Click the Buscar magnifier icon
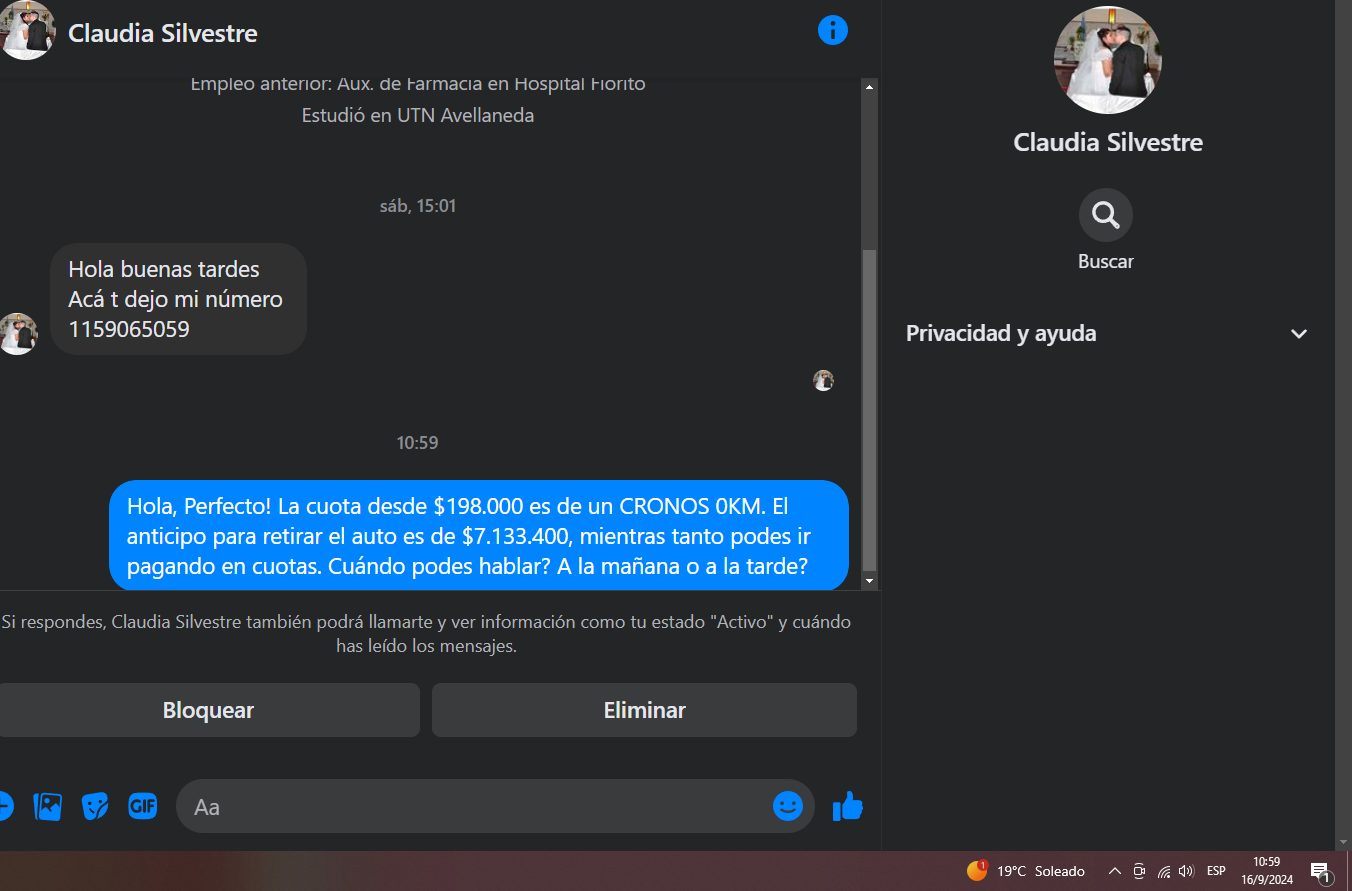This screenshot has height=891, width=1352. click(x=1105, y=215)
